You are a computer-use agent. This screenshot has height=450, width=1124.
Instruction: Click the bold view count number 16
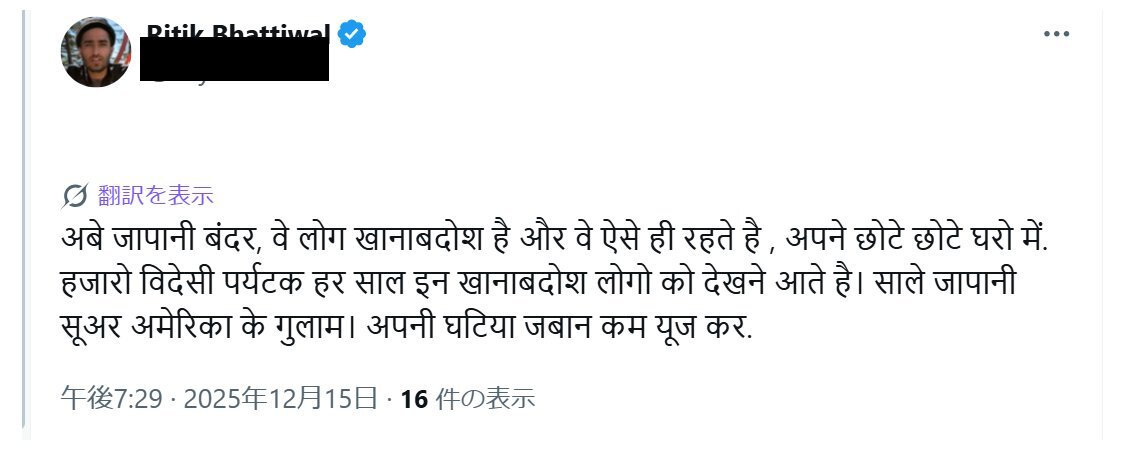412,399
